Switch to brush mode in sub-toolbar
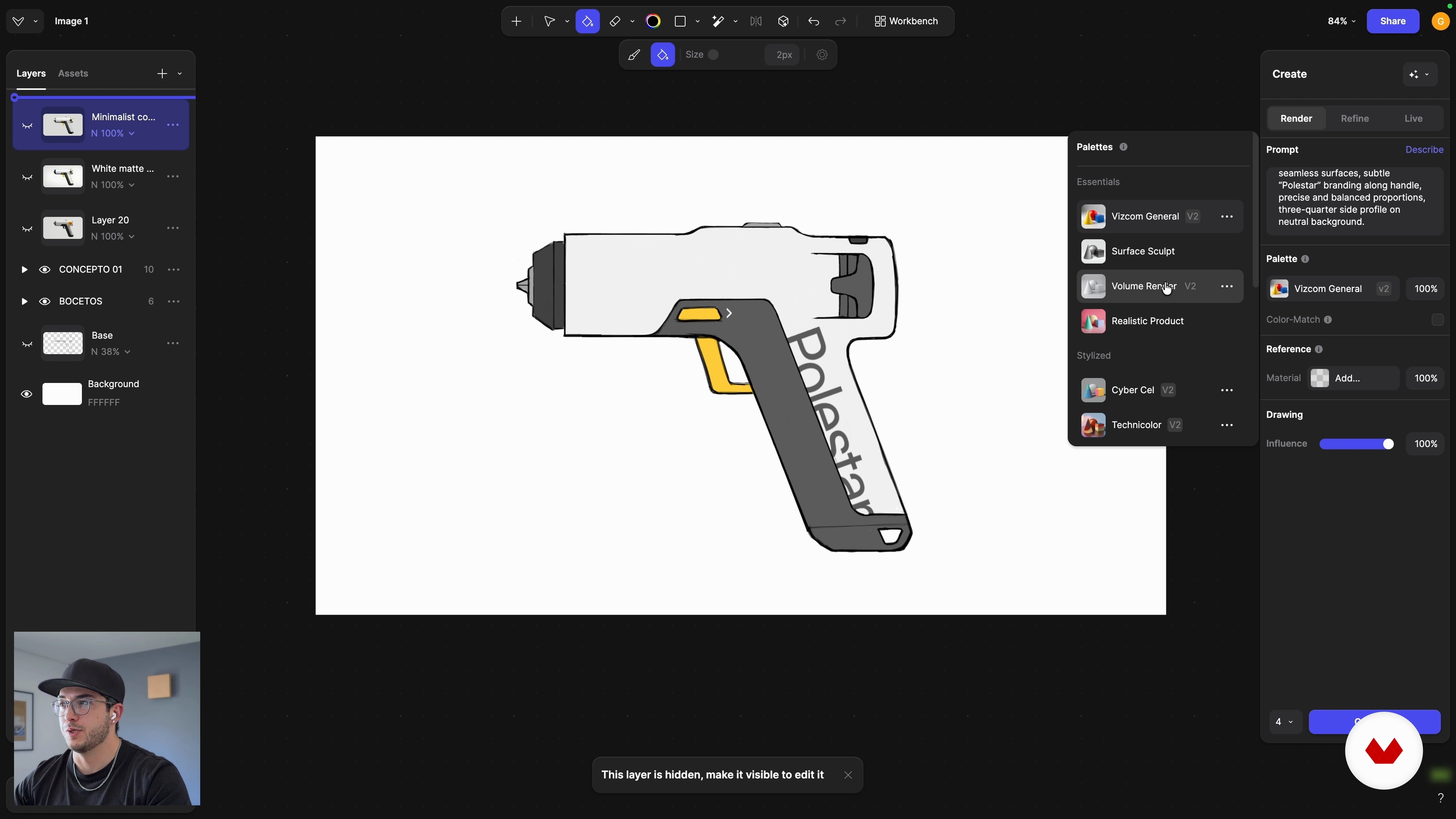Image resolution: width=1456 pixels, height=819 pixels. (634, 55)
